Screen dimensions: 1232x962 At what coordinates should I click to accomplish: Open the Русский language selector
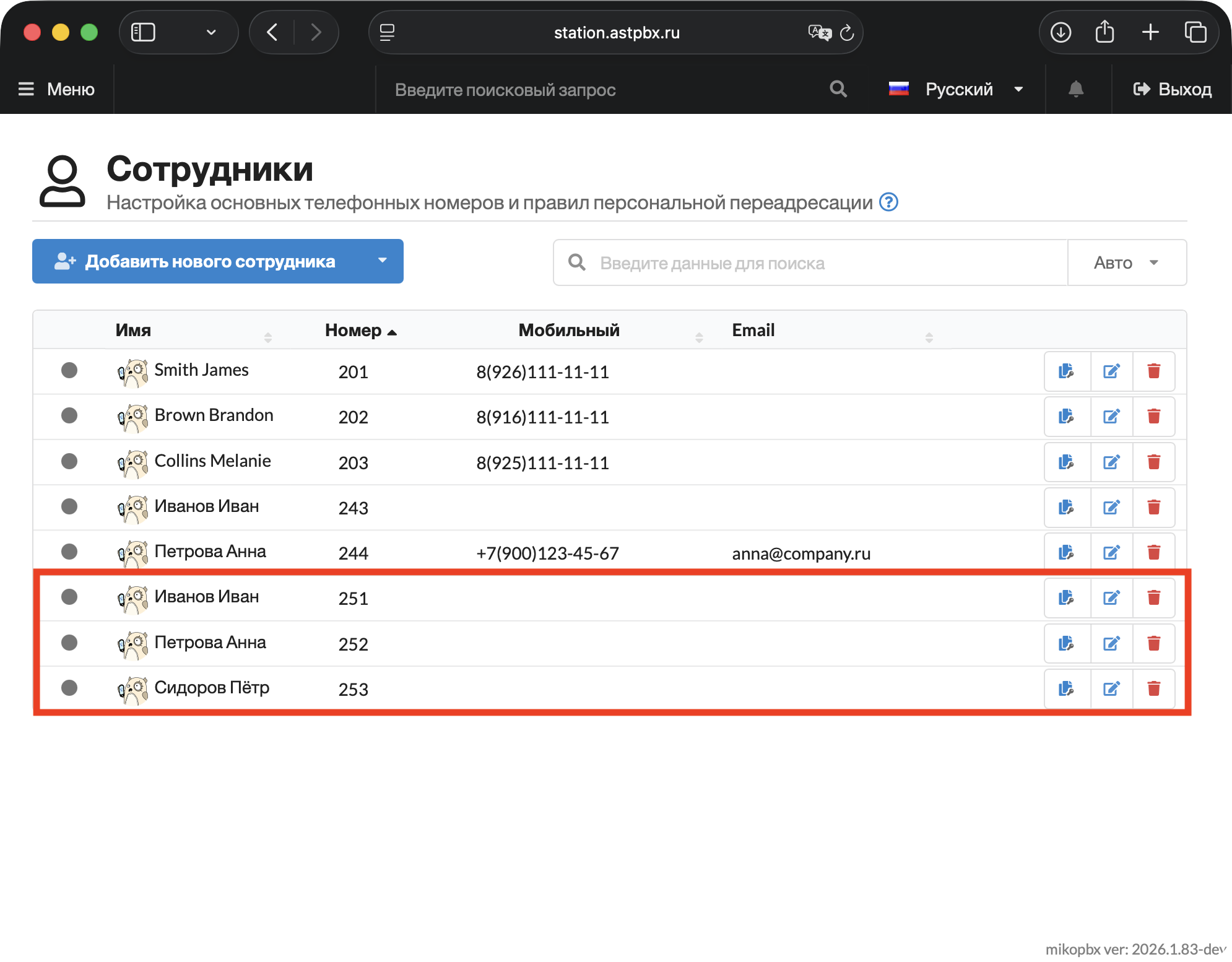point(957,90)
